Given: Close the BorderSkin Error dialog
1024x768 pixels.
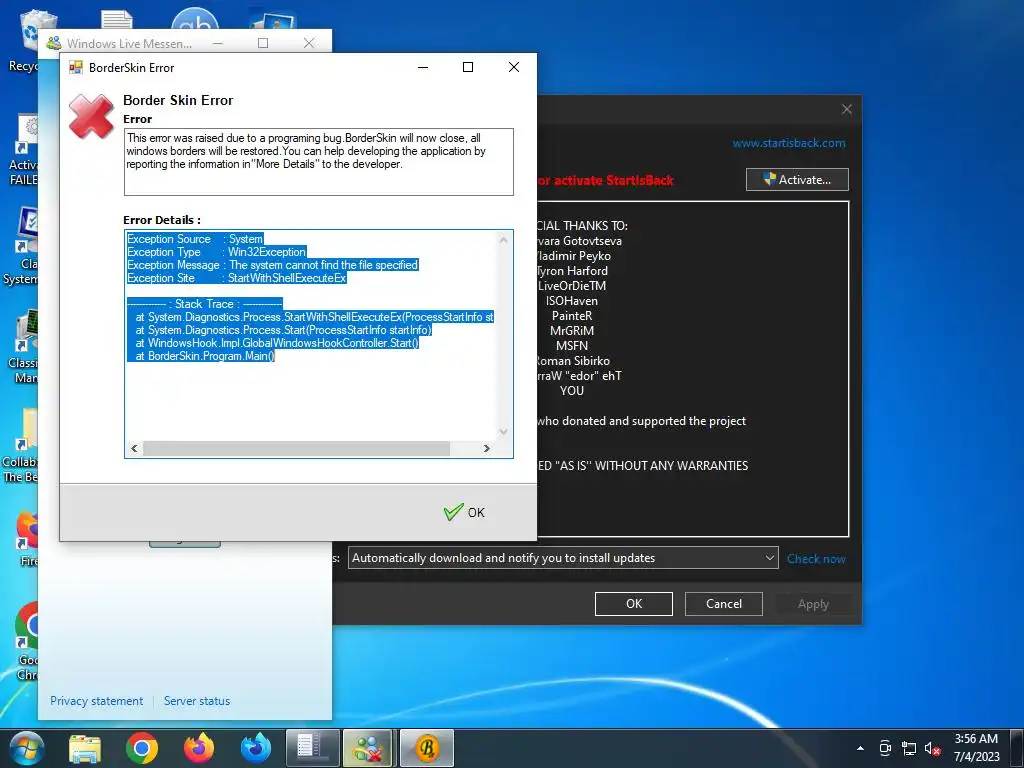Looking at the screenshot, I should (x=514, y=67).
